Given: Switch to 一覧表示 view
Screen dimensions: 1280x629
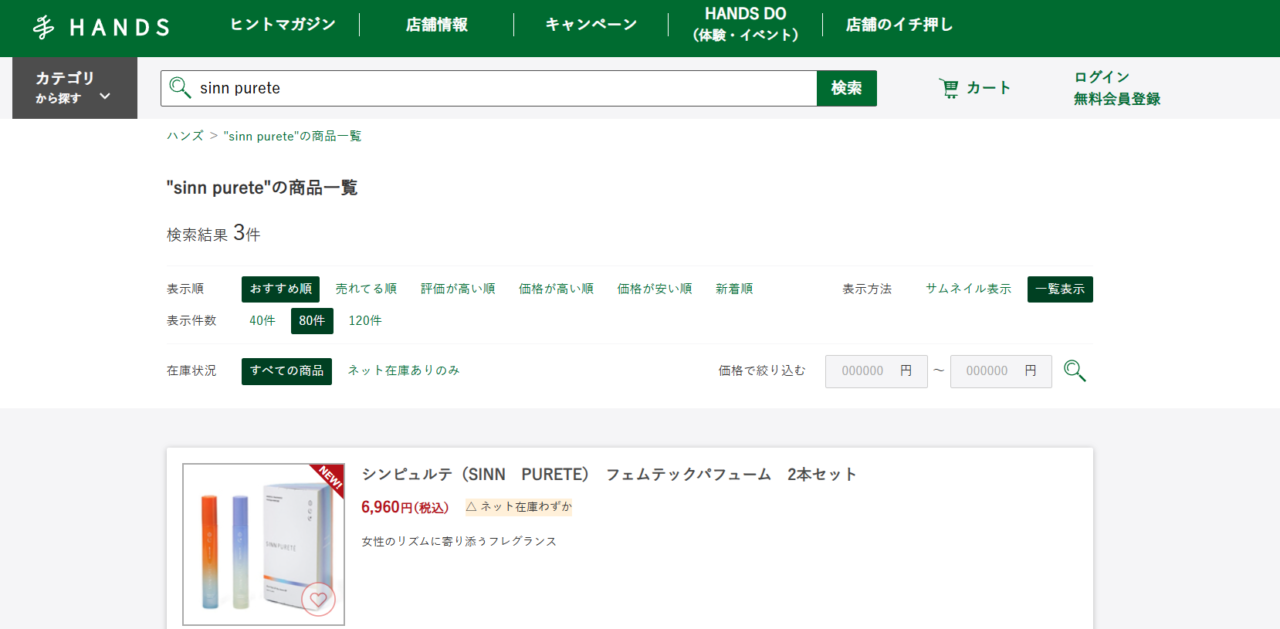Looking at the screenshot, I should (x=1060, y=289).
